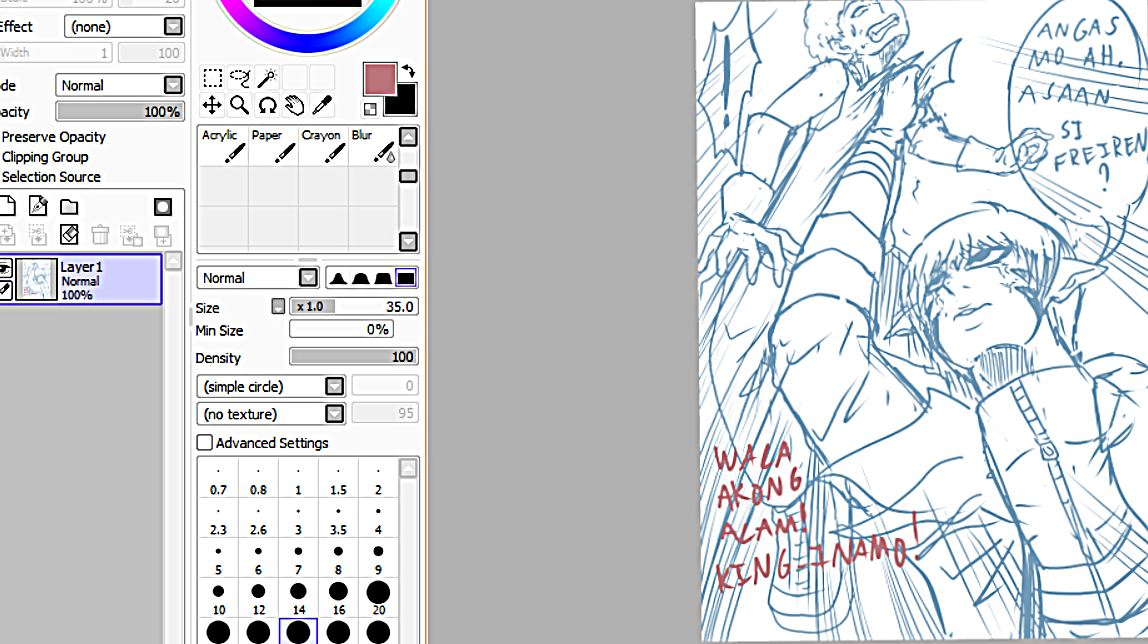1148x644 pixels.
Task: Toggle the Preserve Opacity option
Action: [x=53, y=137]
